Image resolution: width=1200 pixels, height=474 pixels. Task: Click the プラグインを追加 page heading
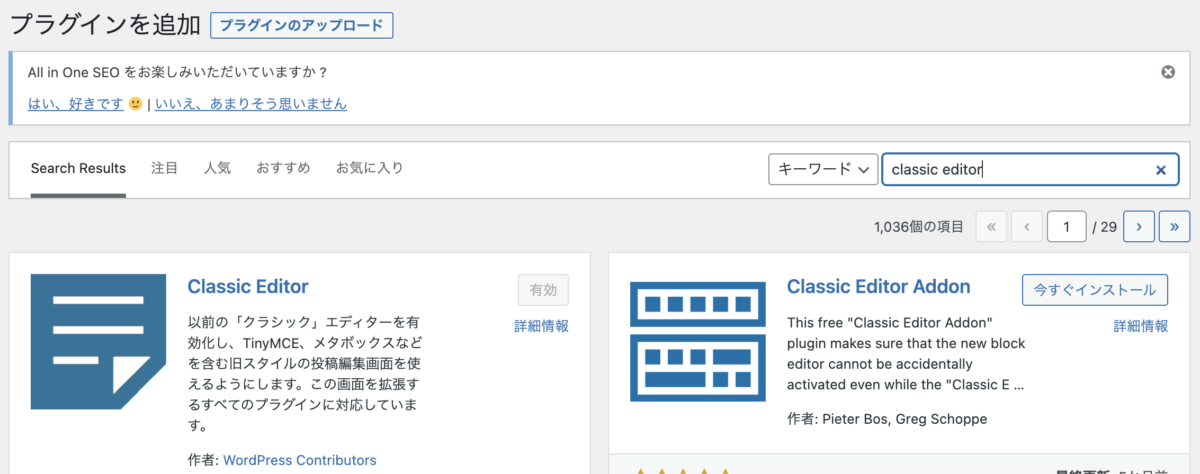(x=104, y=25)
